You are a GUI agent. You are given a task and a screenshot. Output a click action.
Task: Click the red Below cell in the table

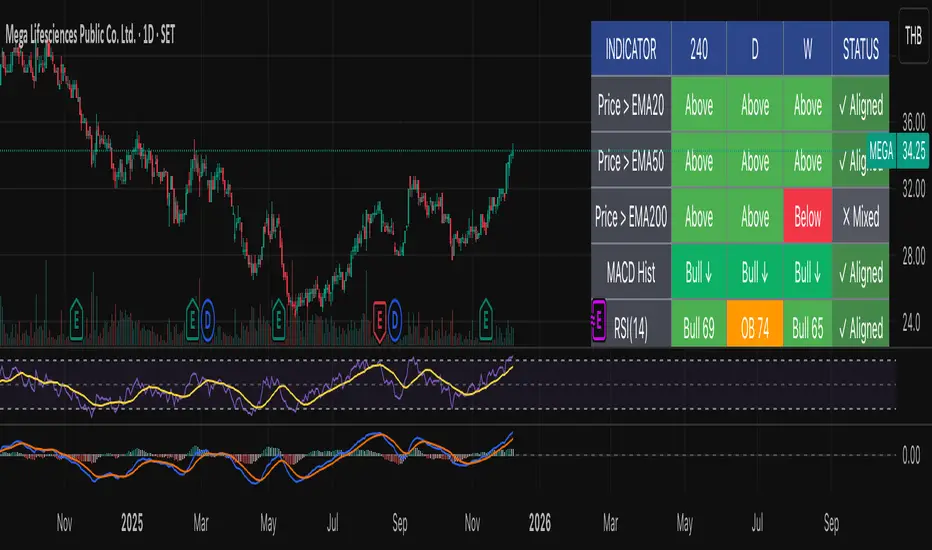pos(807,217)
